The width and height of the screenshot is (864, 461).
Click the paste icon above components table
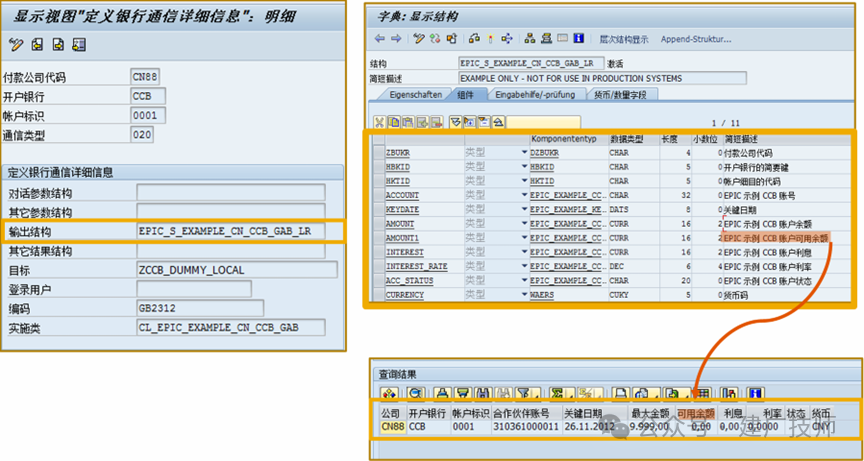(408, 122)
